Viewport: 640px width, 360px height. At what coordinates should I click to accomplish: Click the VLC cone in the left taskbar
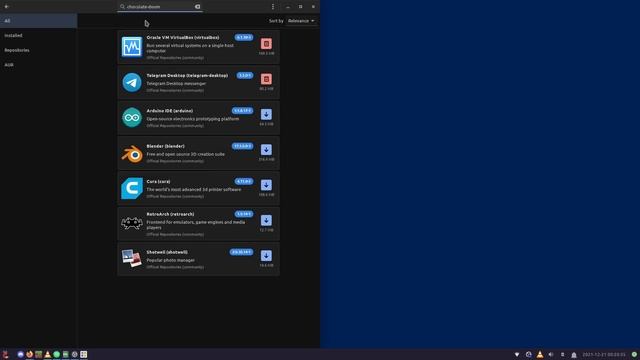coord(47,354)
